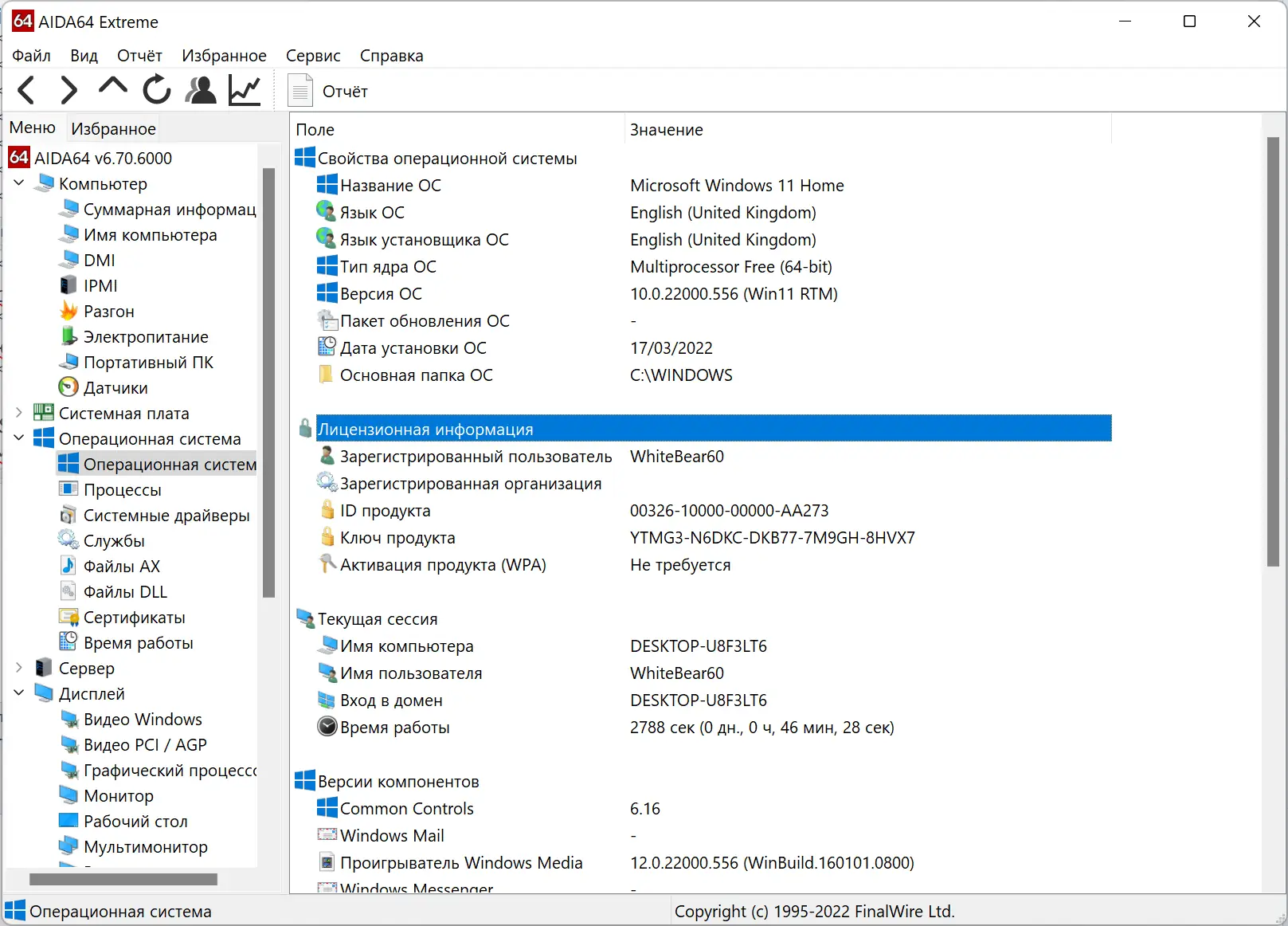
Task: Collapse the Операционная система tree node
Action: point(18,438)
